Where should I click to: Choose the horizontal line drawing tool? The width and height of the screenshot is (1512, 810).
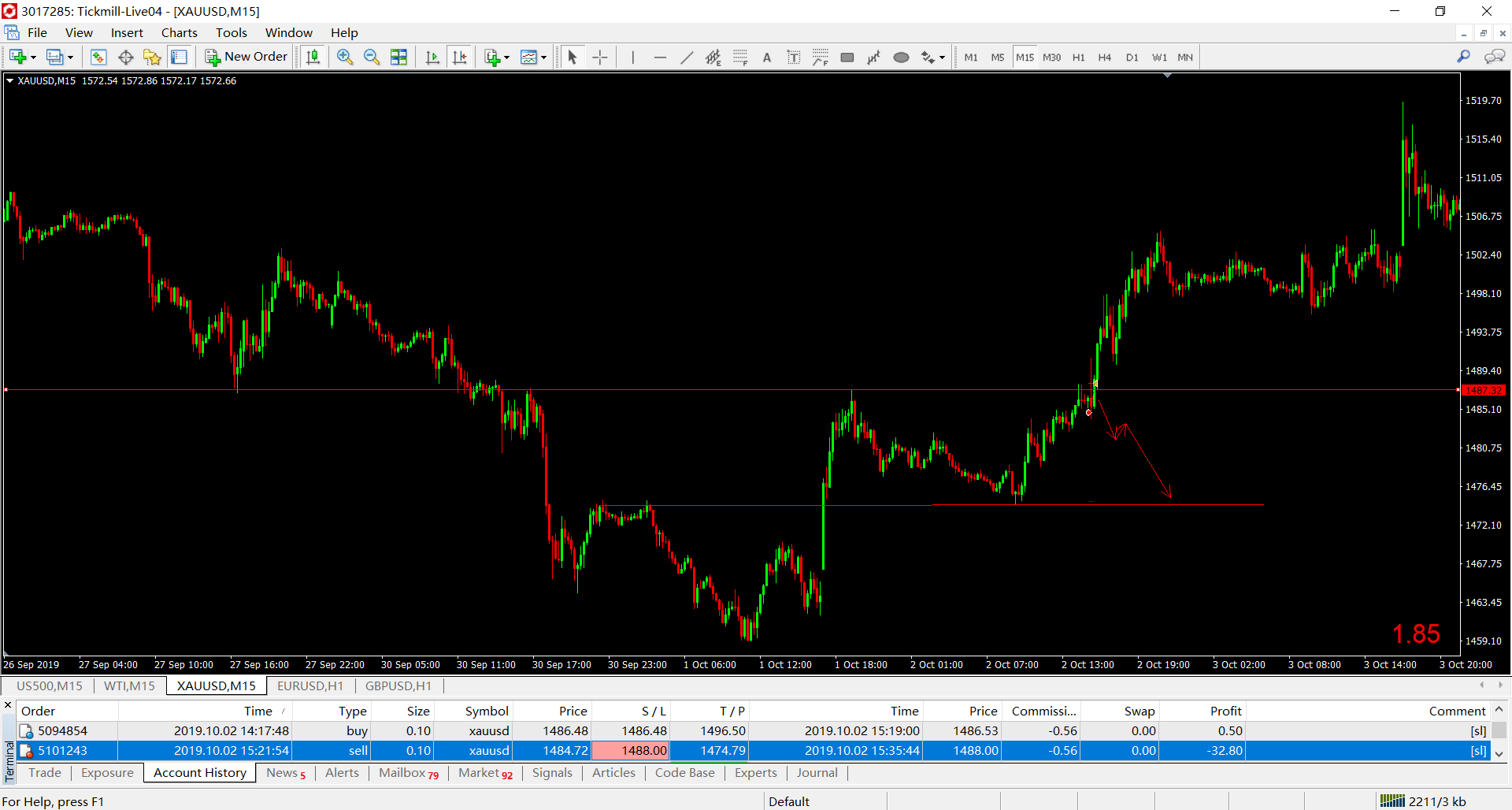660,57
